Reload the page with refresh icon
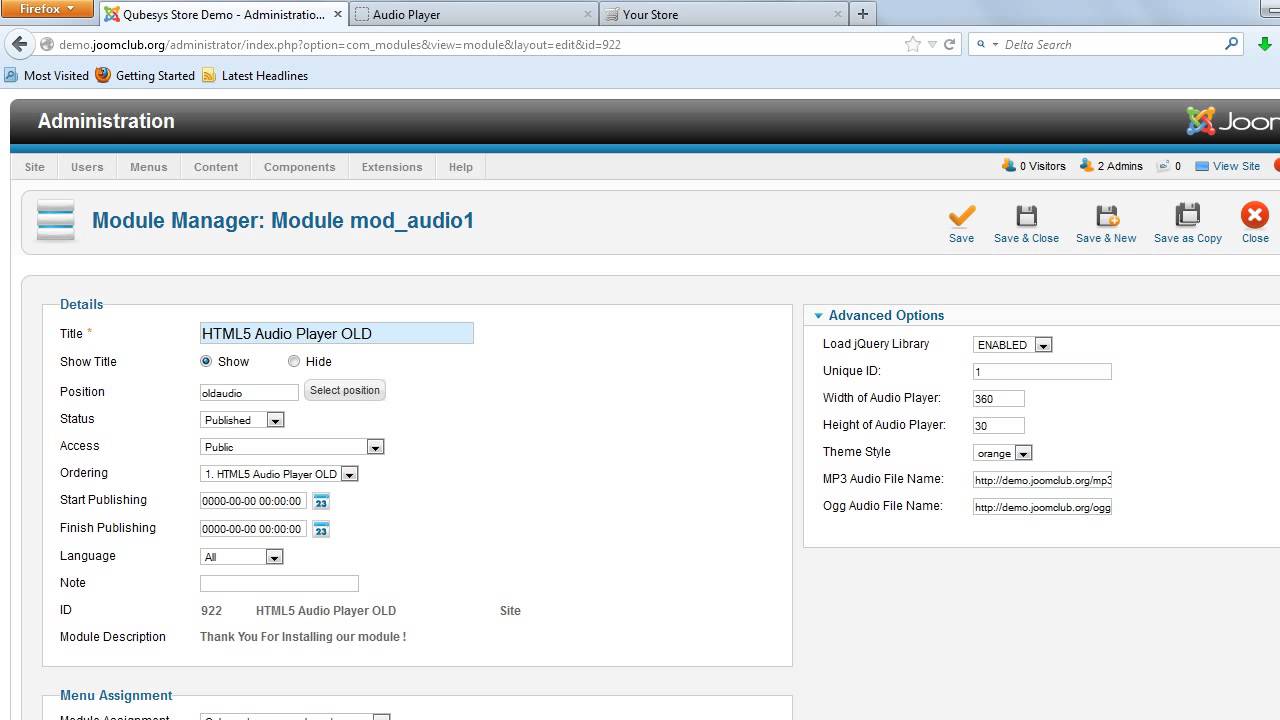 [950, 44]
